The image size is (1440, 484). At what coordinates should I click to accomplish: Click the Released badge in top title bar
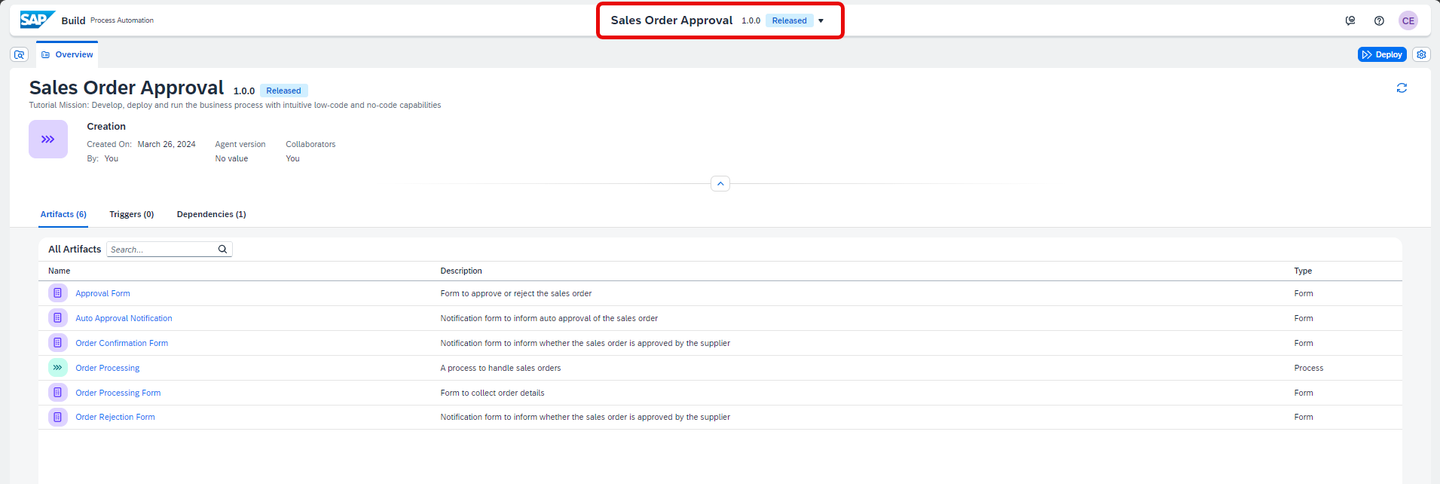(x=789, y=21)
